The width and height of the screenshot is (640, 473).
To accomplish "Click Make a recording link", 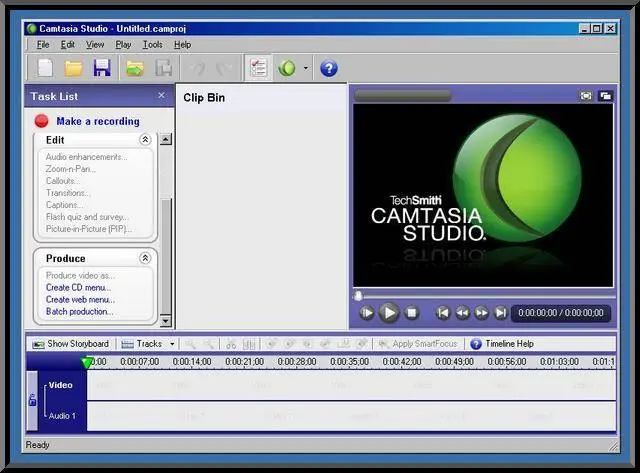I will pos(98,121).
